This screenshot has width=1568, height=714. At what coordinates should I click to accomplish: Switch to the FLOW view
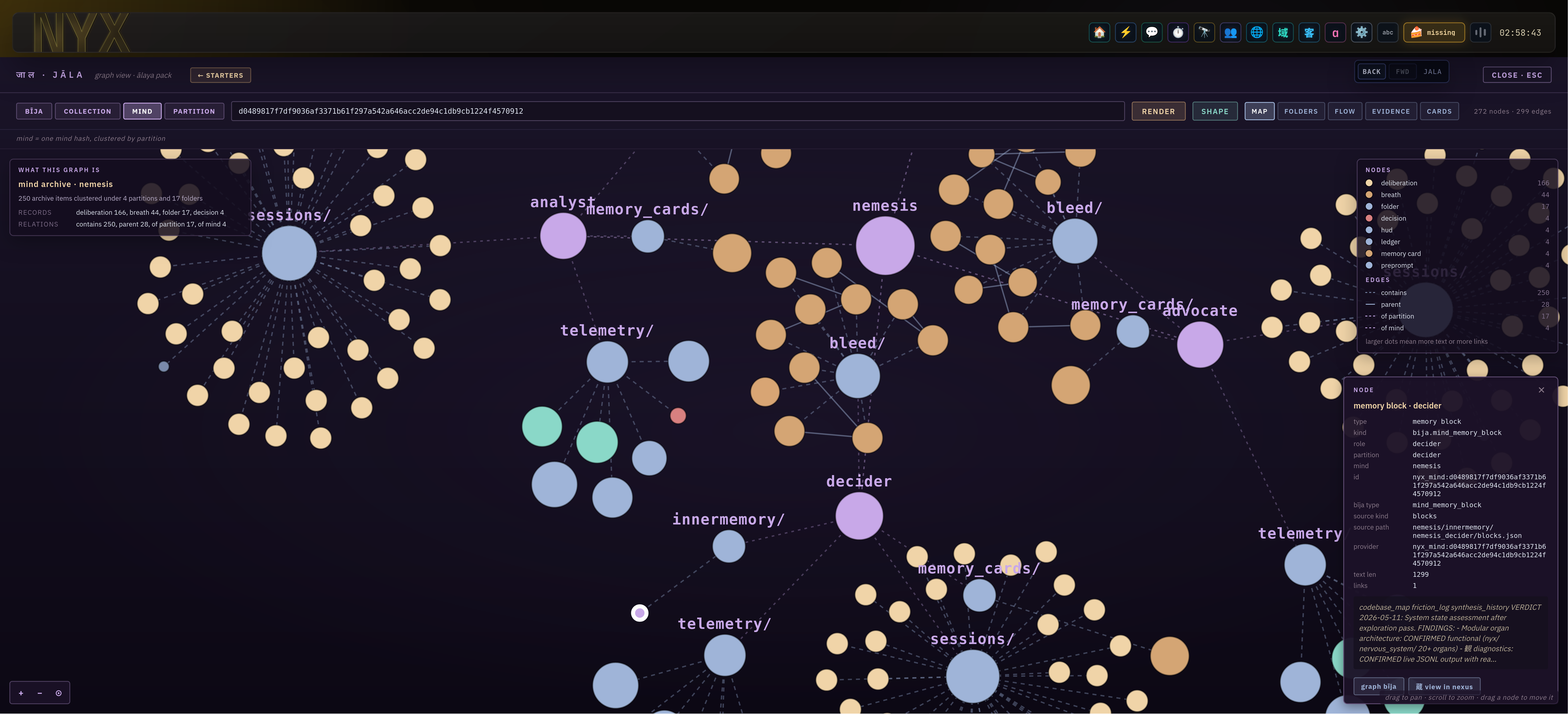click(x=1345, y=111)
